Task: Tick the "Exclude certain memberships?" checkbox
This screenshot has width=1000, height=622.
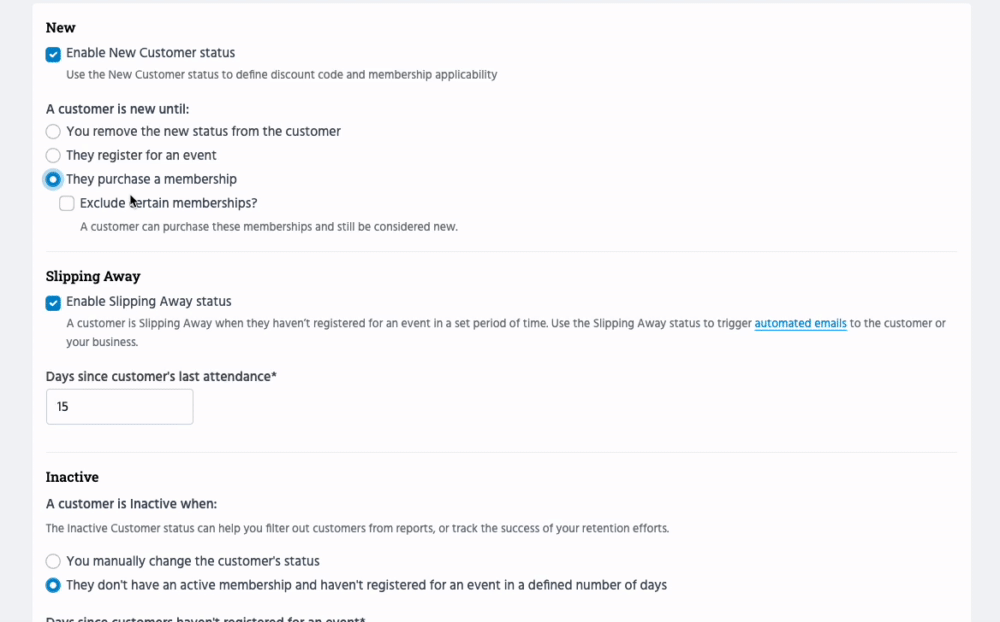Action: point(67,204)
